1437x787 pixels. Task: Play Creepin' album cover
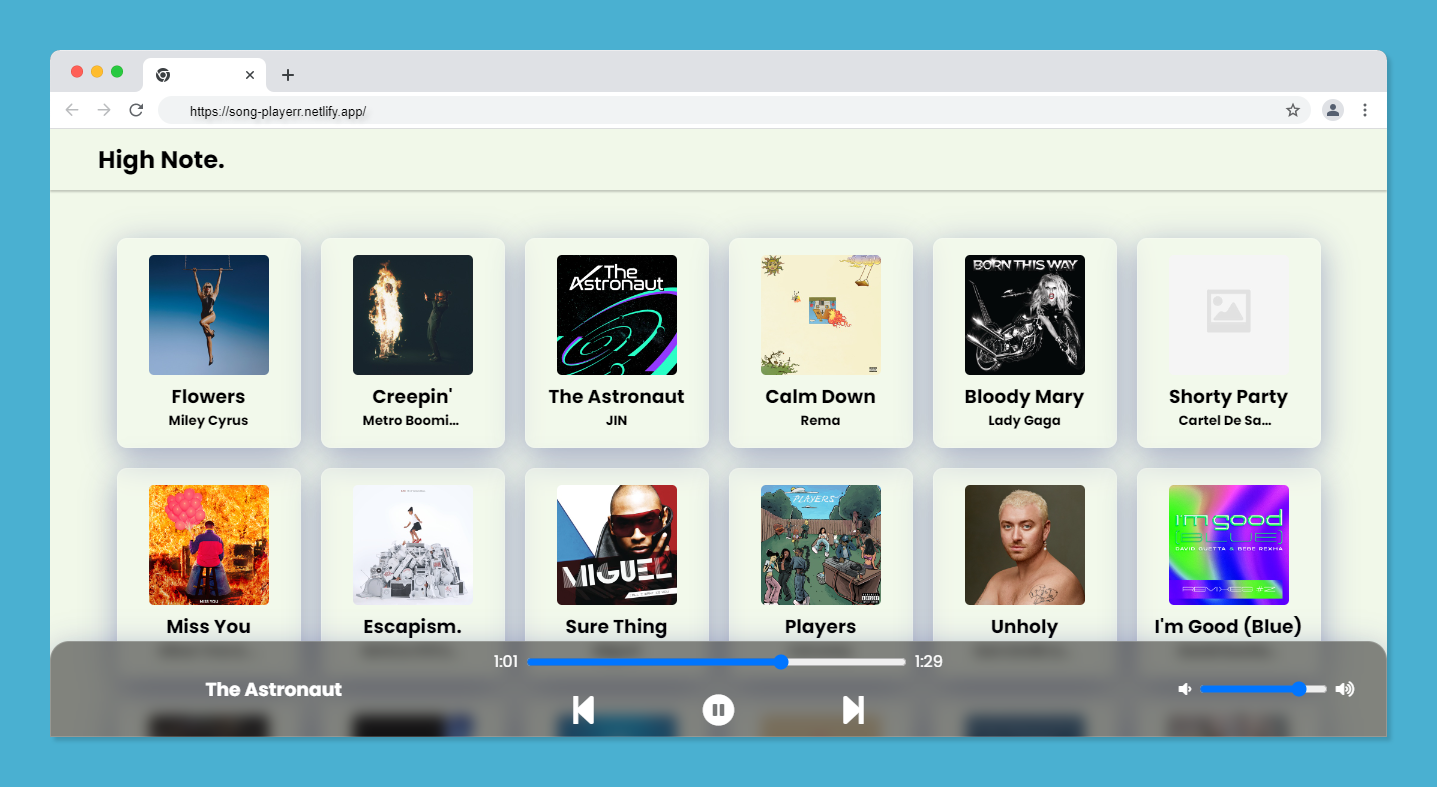coord(413,315)
